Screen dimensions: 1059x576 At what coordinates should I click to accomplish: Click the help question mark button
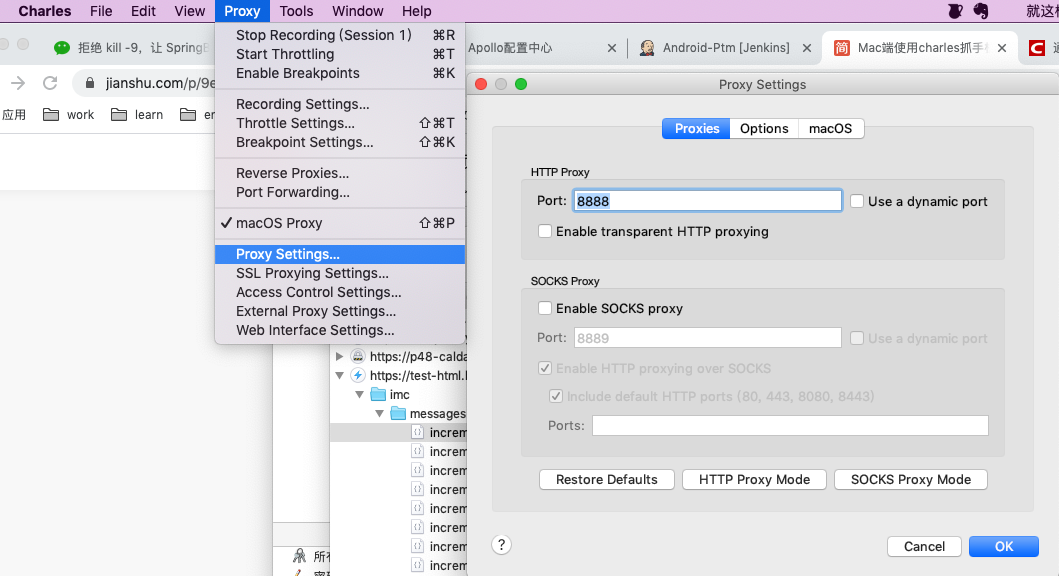coord(502,545)
